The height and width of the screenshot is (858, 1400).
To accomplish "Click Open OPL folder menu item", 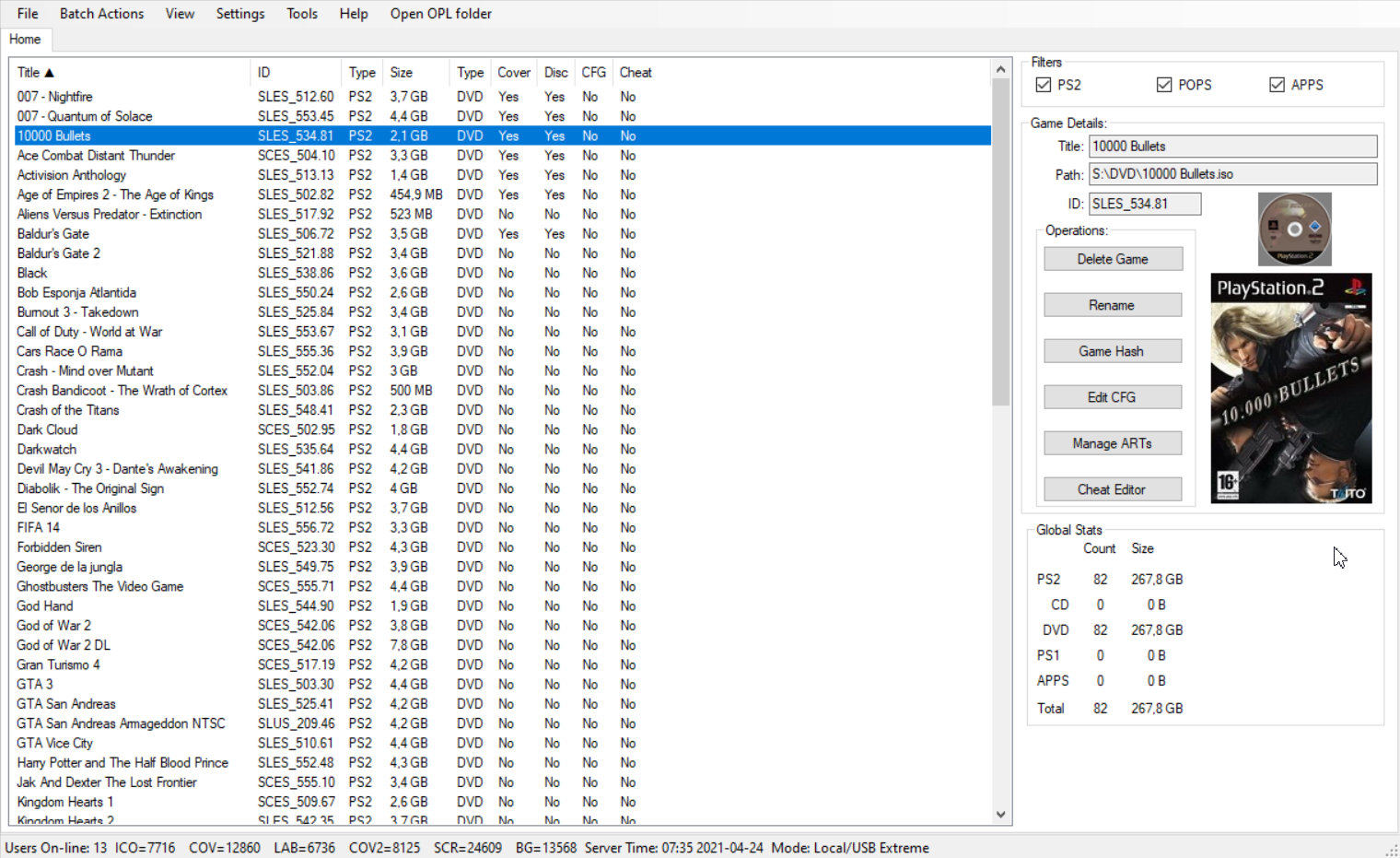I will pos(440,14).
